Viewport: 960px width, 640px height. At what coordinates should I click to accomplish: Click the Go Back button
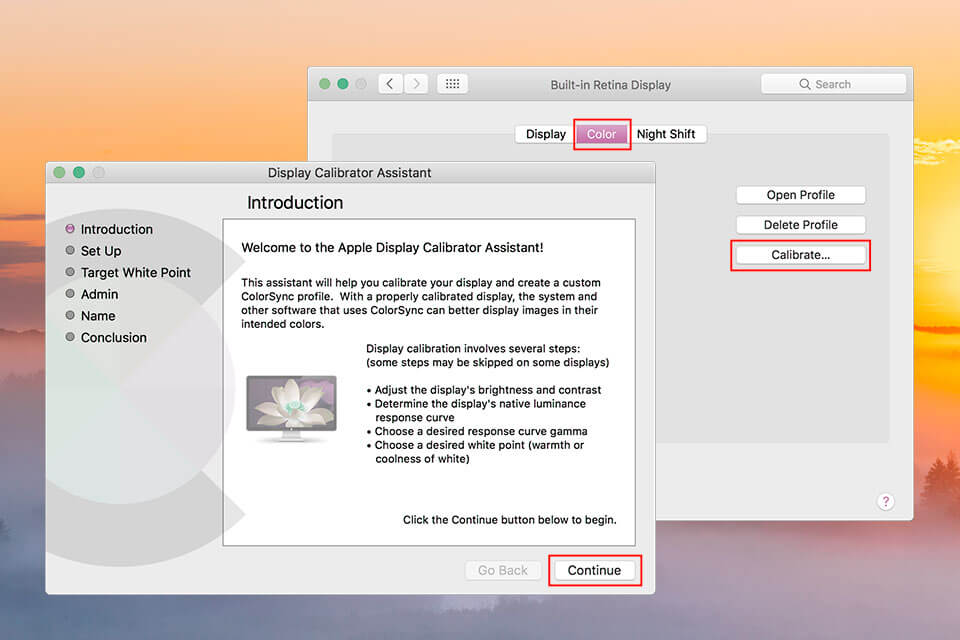[x=503, y=569]
